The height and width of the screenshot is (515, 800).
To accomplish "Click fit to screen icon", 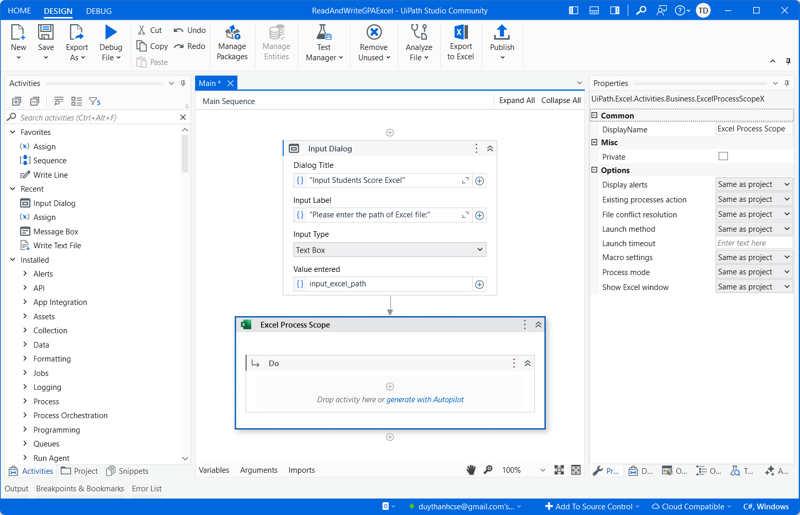I will click(559, 470).
